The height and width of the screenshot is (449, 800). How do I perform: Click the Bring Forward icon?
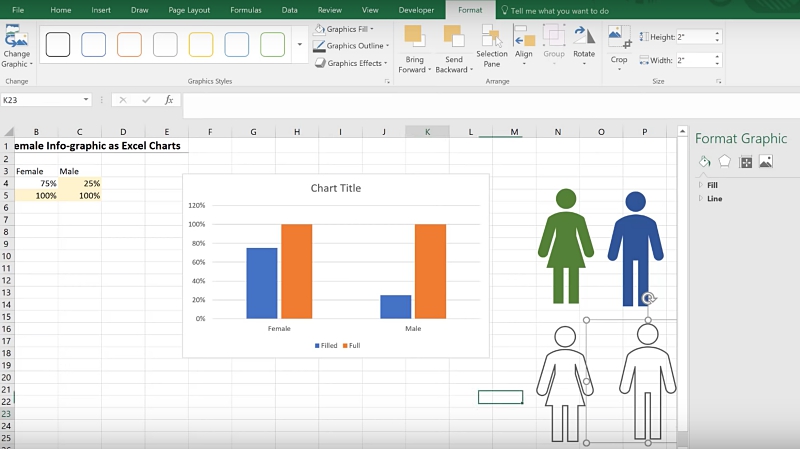tap(413, 36)
